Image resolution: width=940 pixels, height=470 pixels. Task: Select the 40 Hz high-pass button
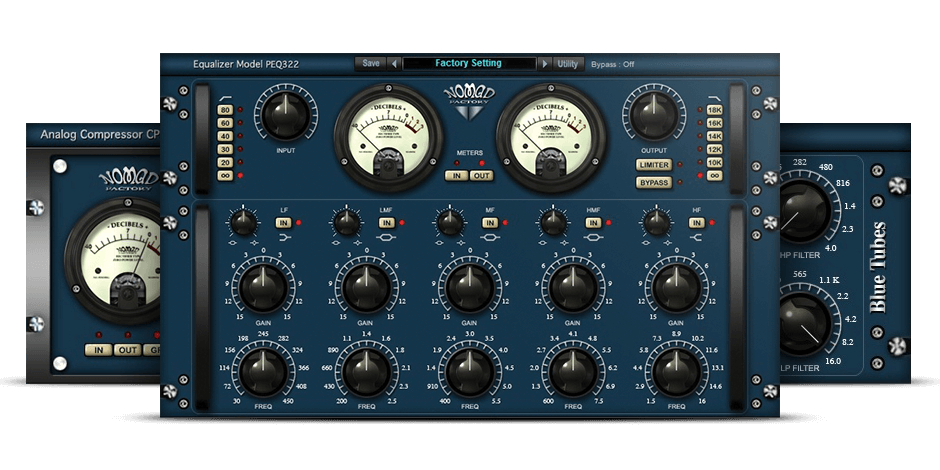(x=225, y=136)
